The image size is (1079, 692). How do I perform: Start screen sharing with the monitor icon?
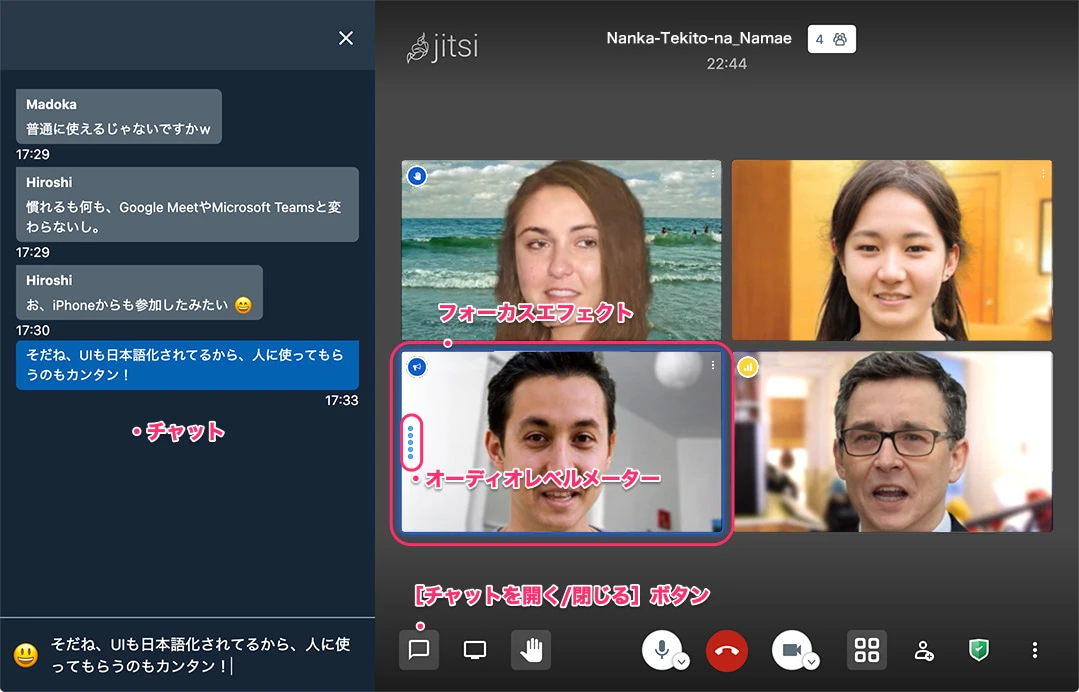tap(475, 650)
